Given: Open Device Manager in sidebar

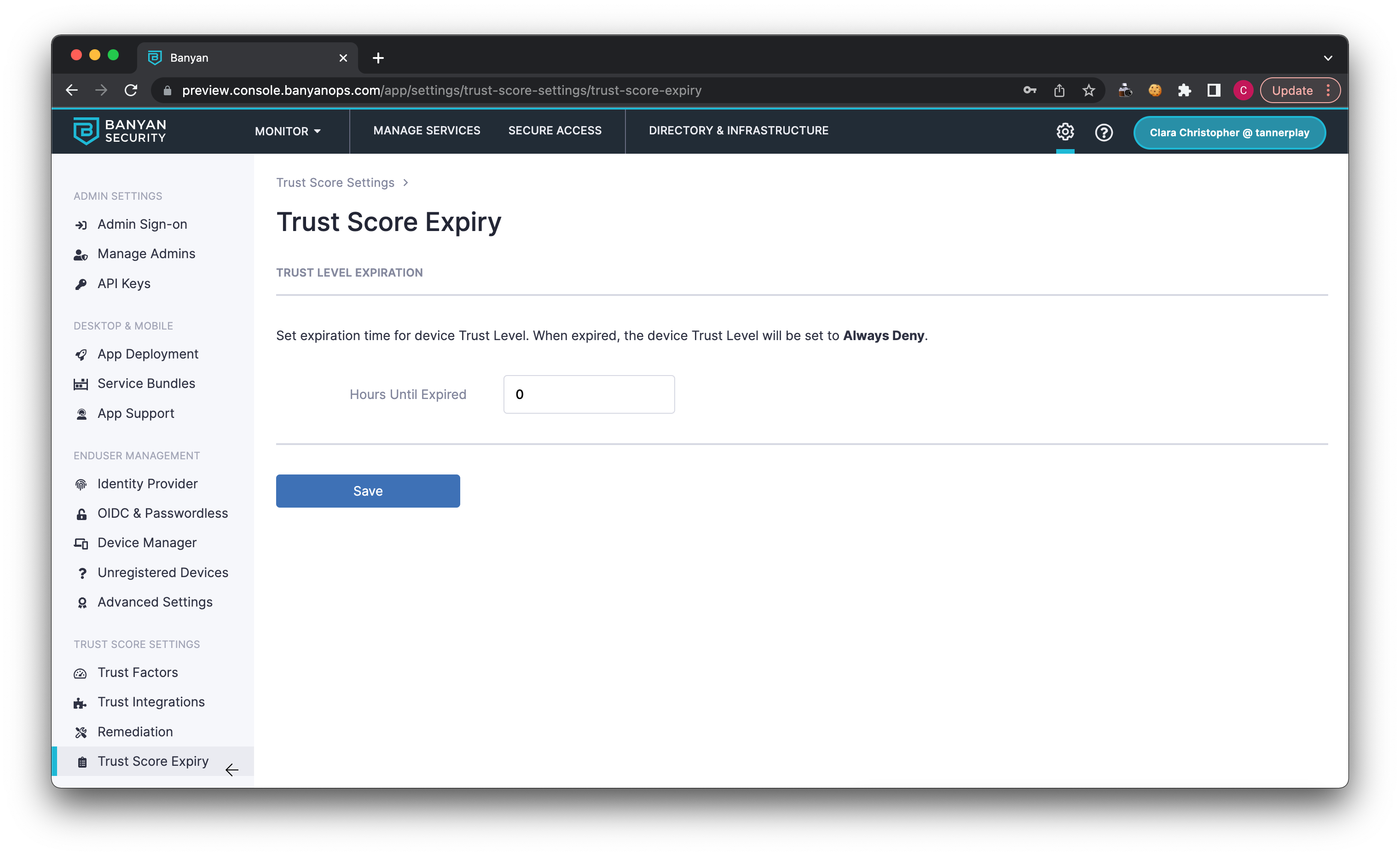Looking at the screenshot, I should click(x=147, y=543).
